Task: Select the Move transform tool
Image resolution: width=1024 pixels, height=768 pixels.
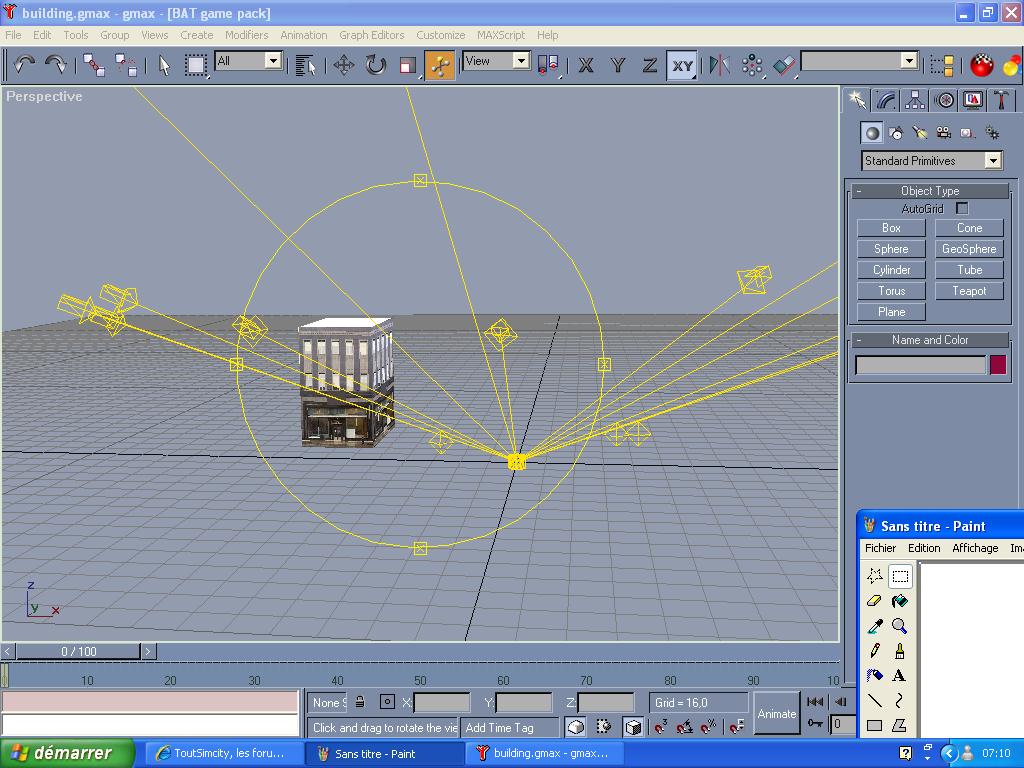Action: pos(344,66)
